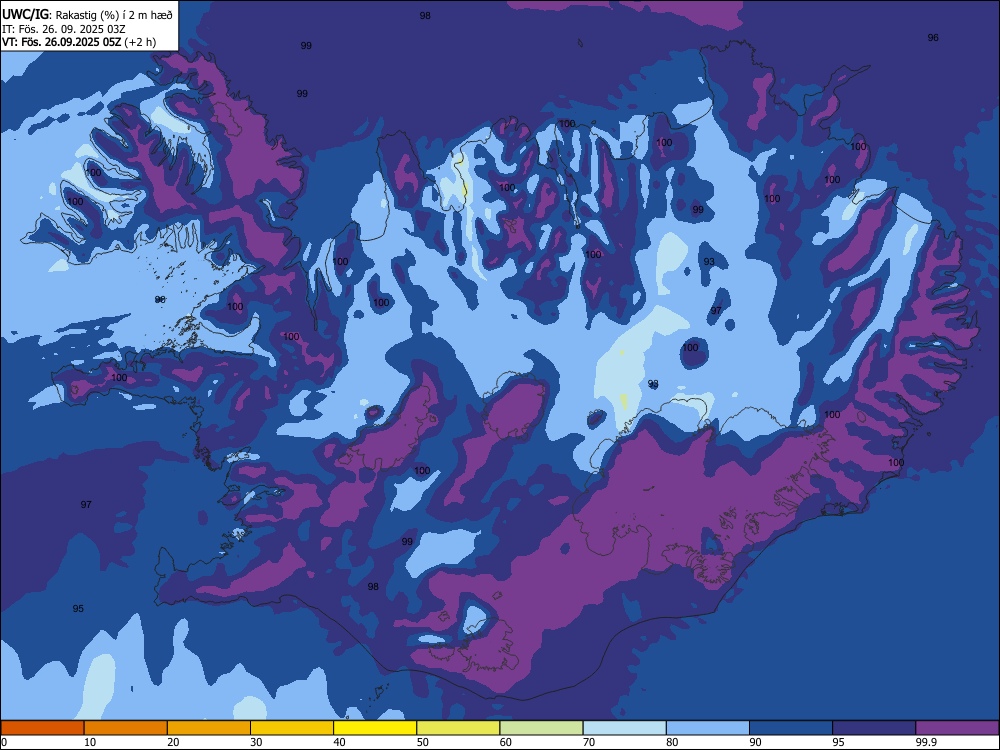Image resolution: width=1000 pixels, height=750 pixels.
Task: Click the '60' tick label on the legend
Action: pos(506,742)
